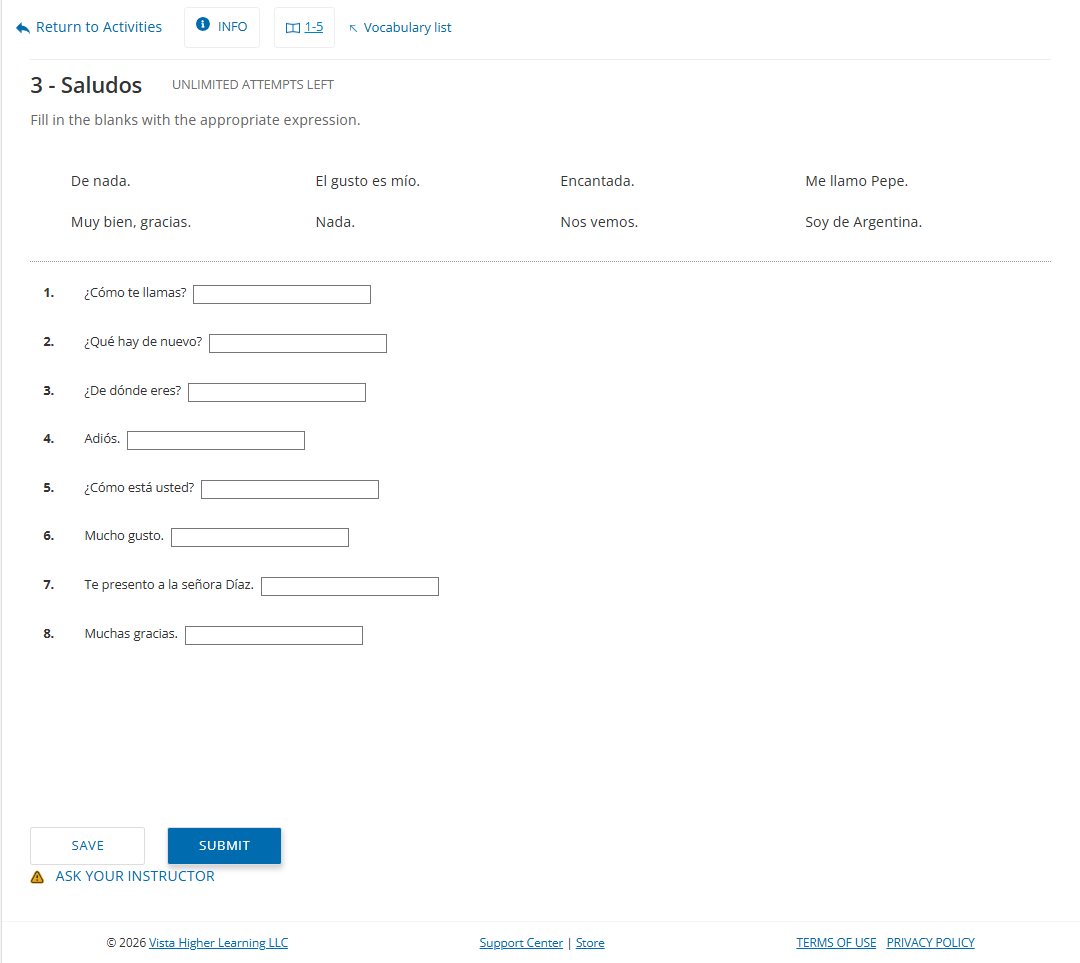Click the SUBMIT button
Viewport: 1080px width, 963px height.
pos(225,845)
